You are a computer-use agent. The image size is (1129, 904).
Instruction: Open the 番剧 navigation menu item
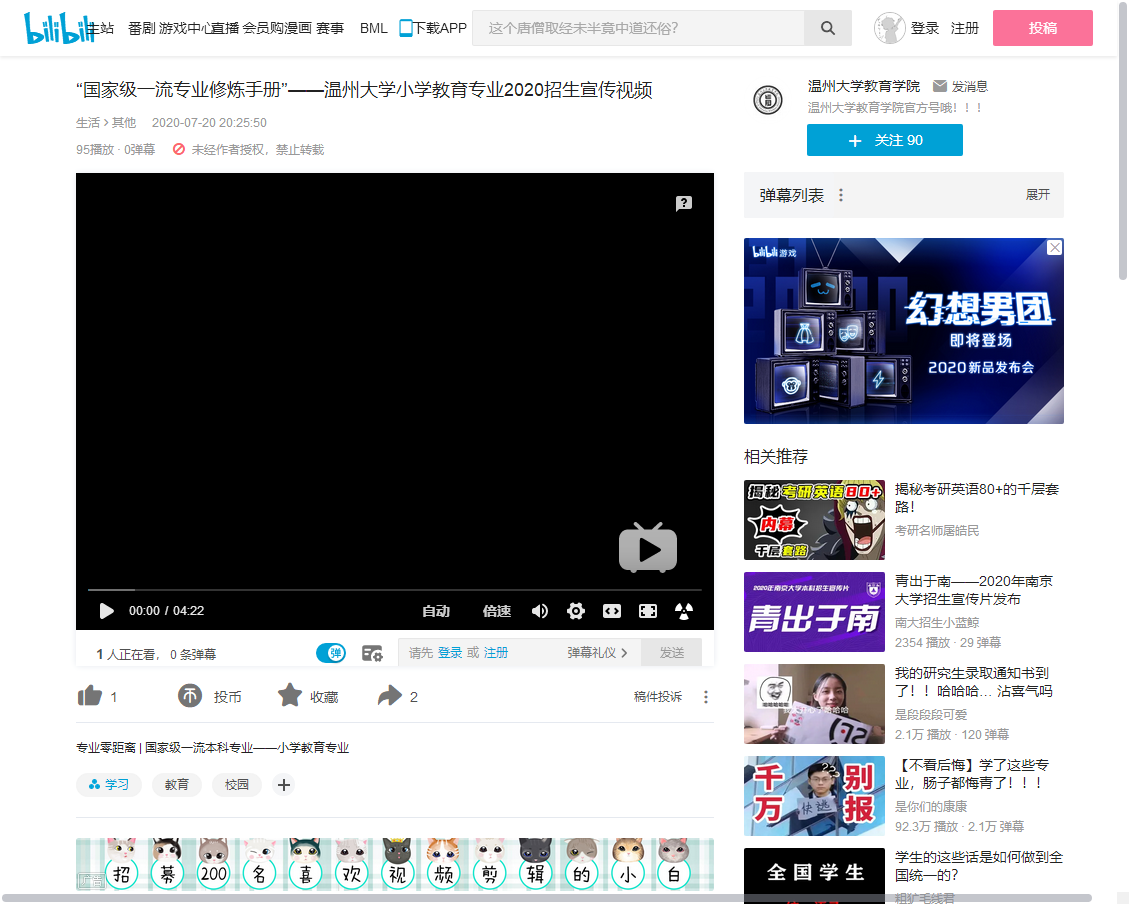(x=142, y=28)
